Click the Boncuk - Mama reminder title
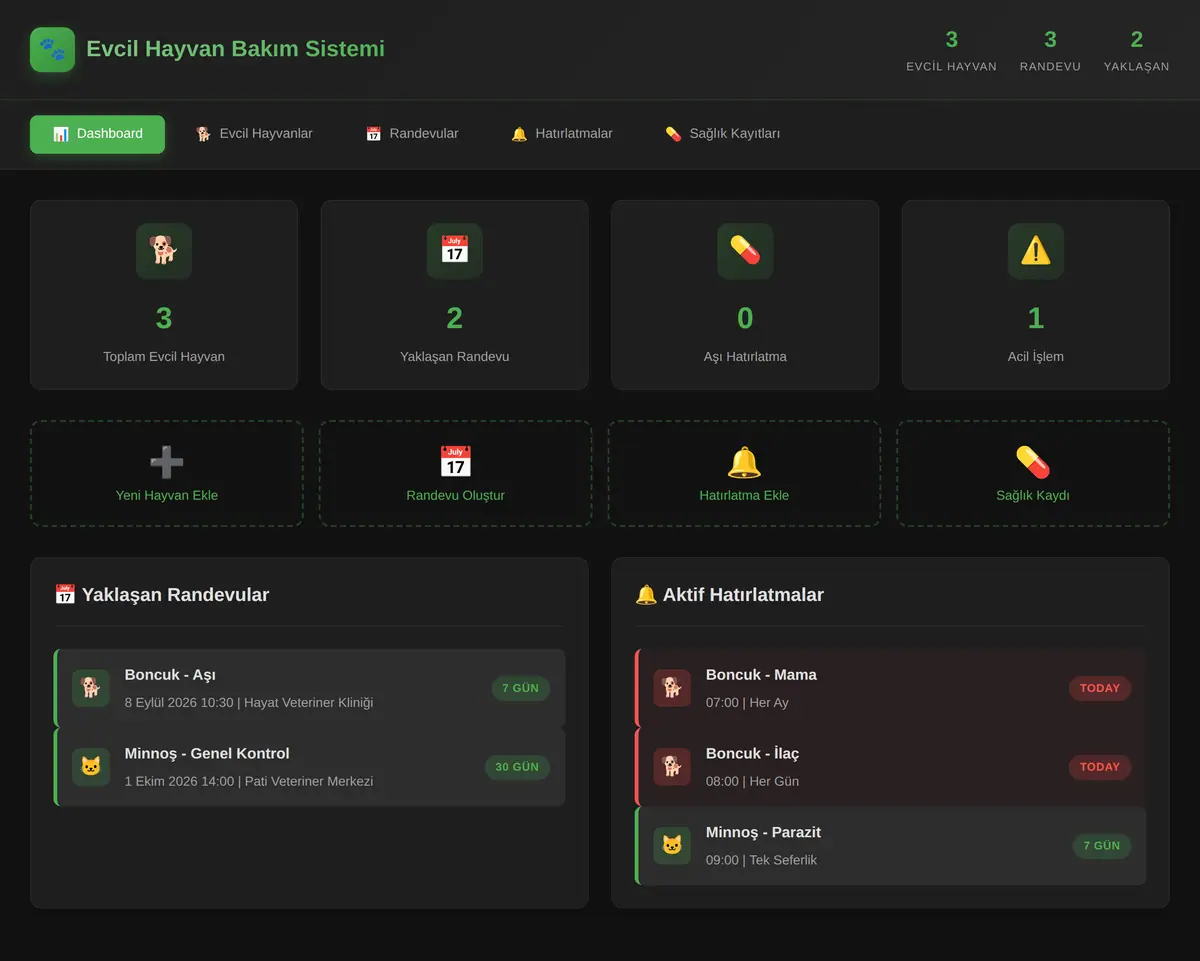 click(761, 675)
